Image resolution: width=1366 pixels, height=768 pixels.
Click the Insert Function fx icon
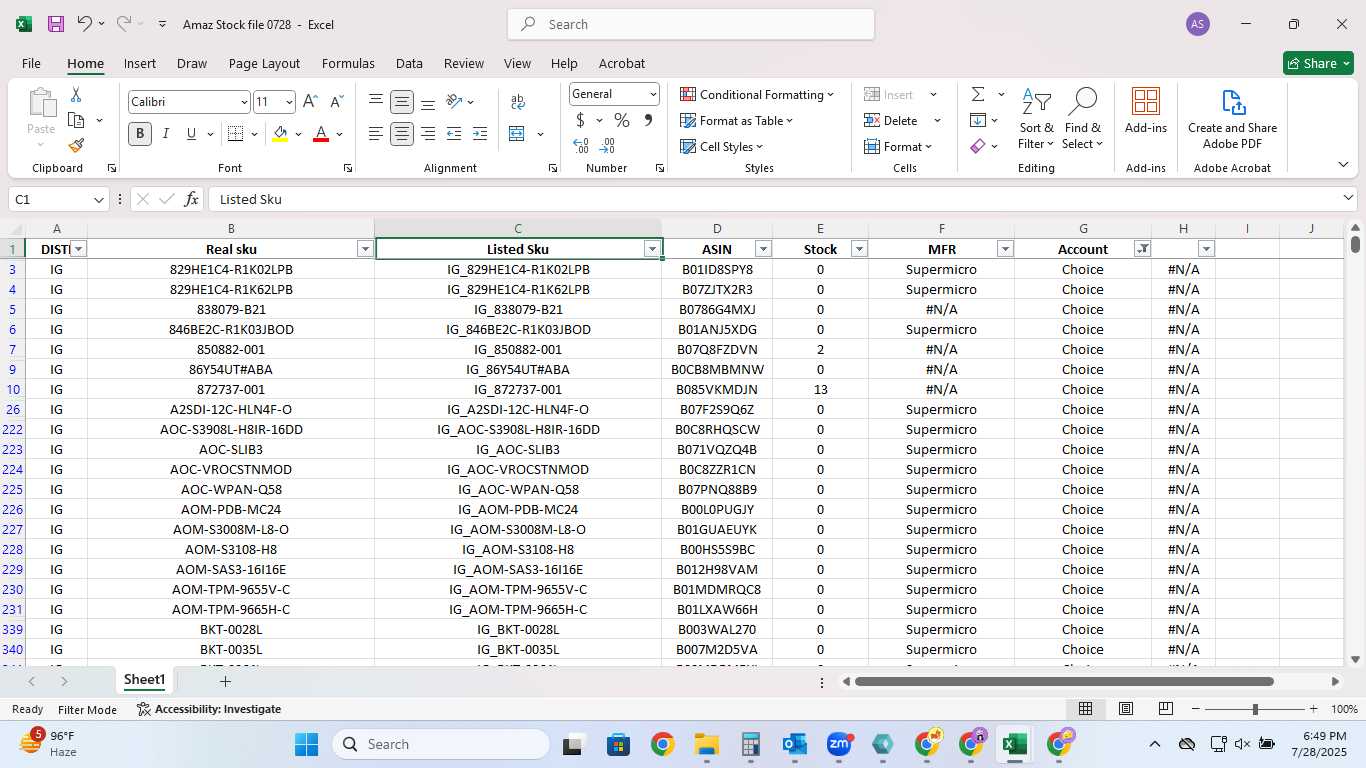point(192,199)
